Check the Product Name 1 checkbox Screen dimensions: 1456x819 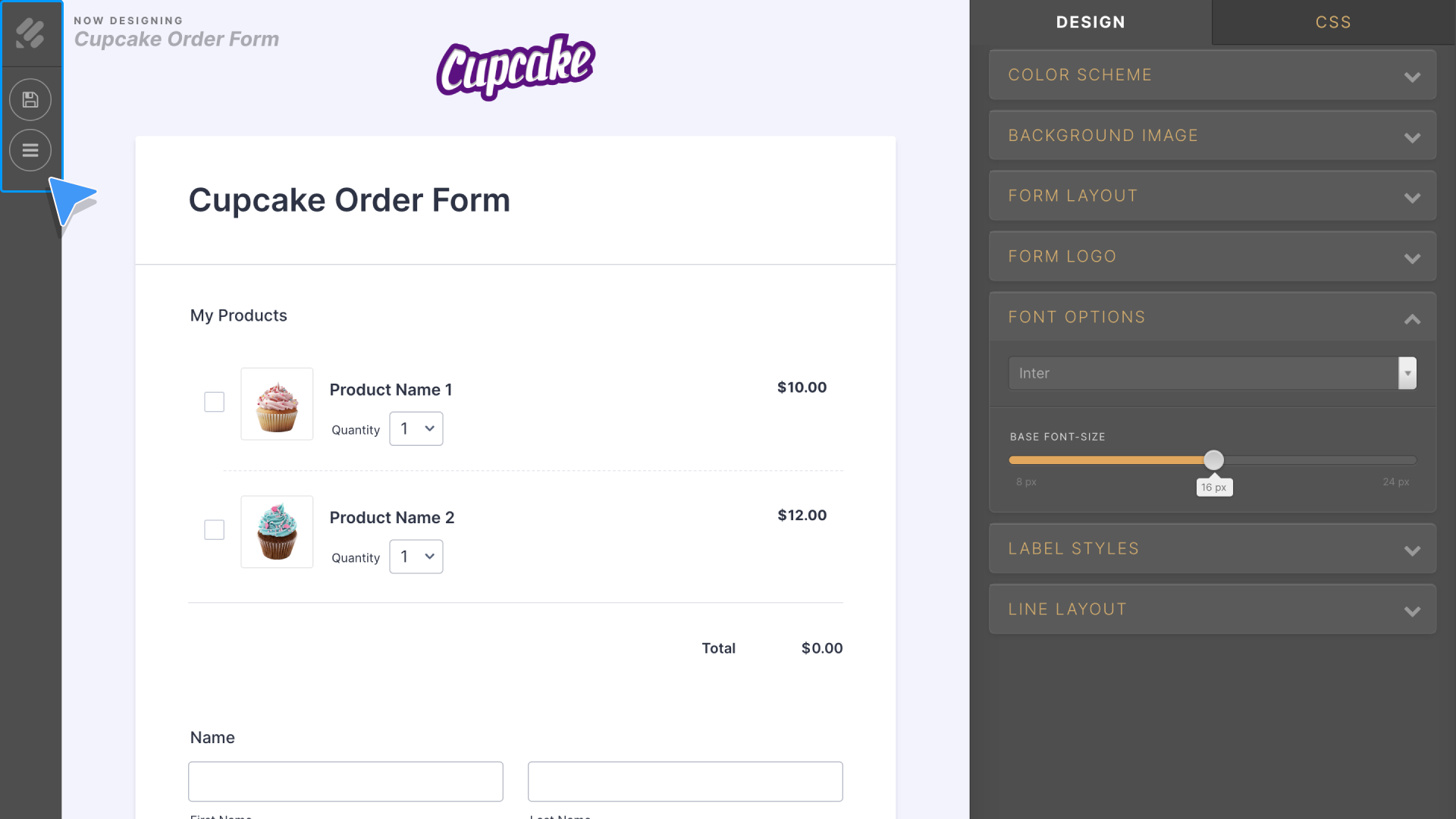click(x=215, y=402)
